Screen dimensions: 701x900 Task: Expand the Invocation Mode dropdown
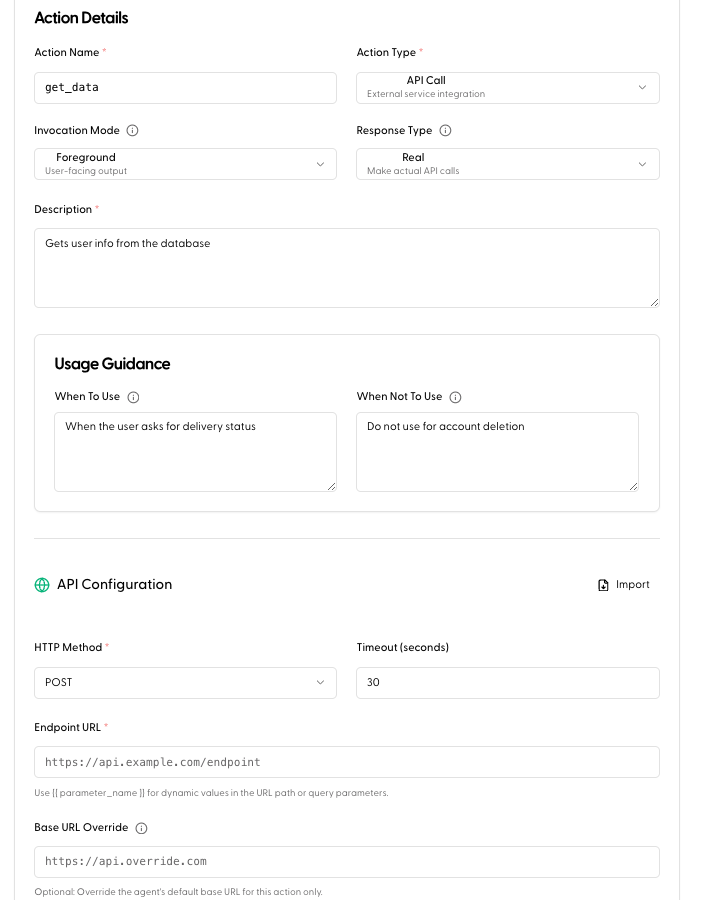click(185, 164)
